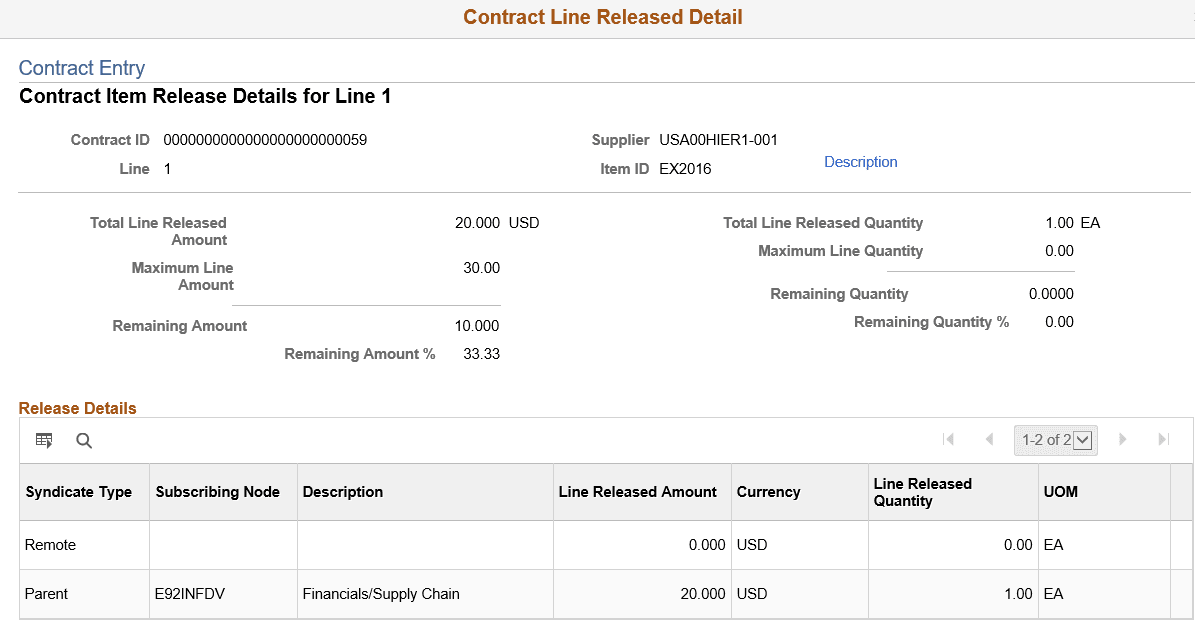1195x628 pixels.
Task: Sort by the Syndicate Type column header
Action: 78,491
